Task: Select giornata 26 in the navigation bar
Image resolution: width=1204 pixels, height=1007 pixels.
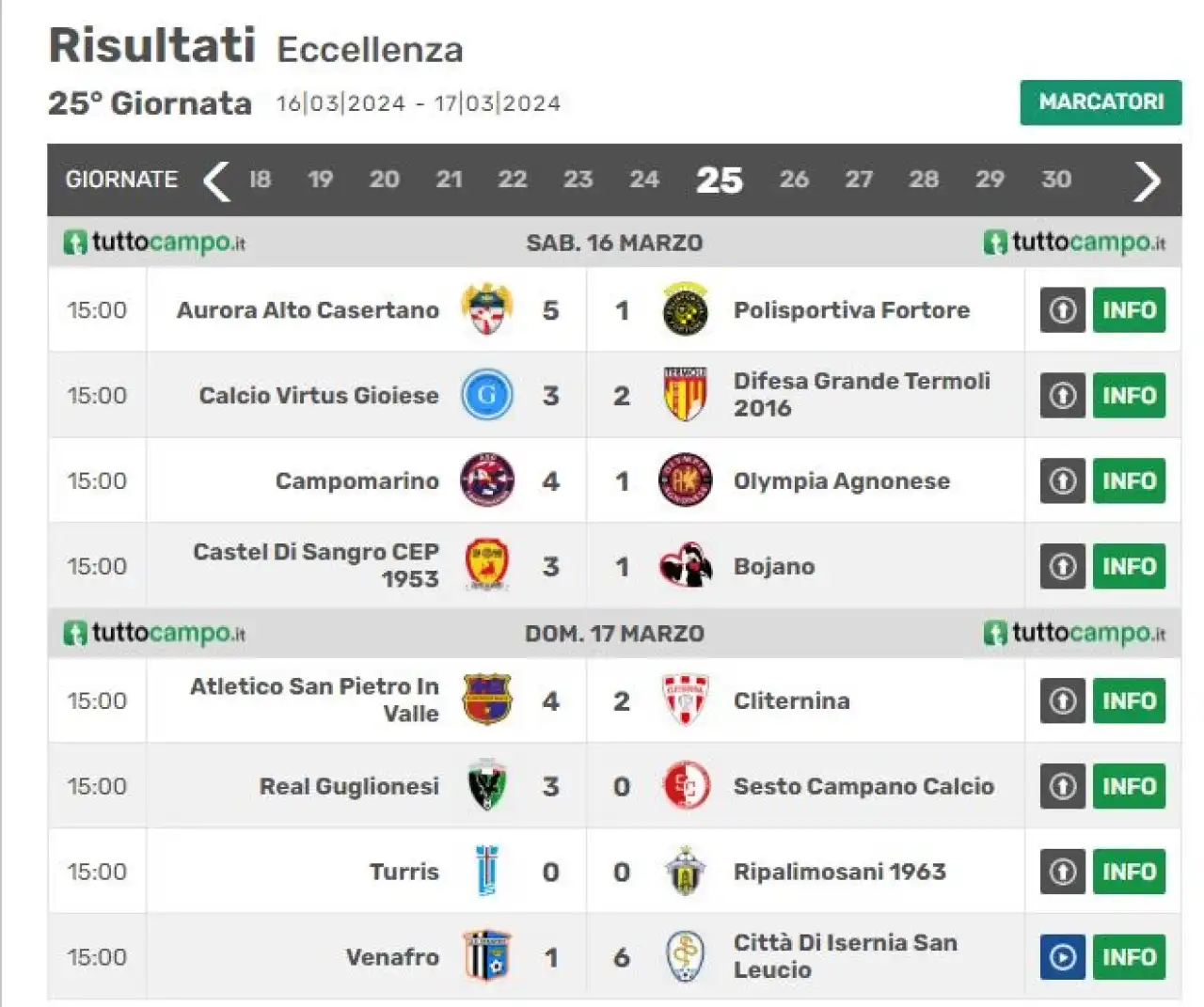Action: coord(794,180)
